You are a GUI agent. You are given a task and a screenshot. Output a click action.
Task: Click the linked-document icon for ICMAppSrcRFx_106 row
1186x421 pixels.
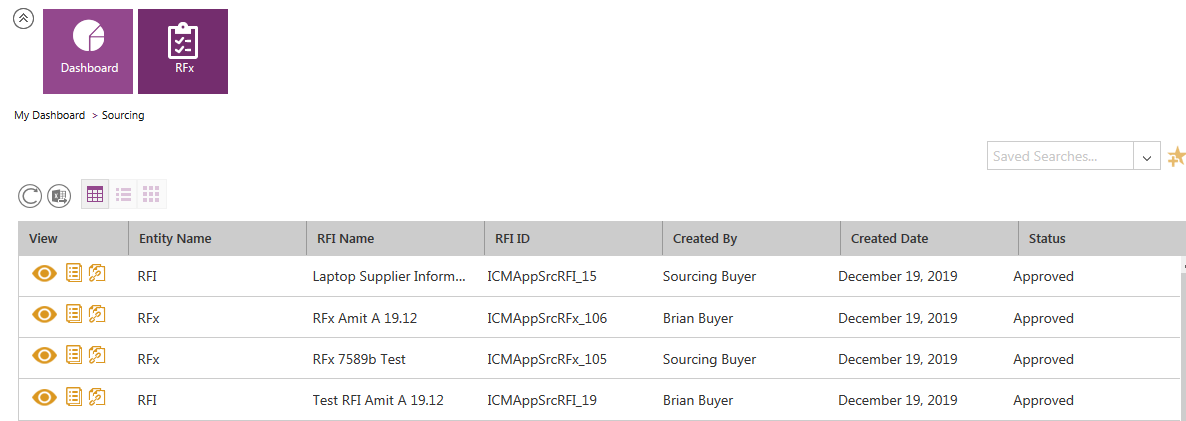tap(97, 316)
